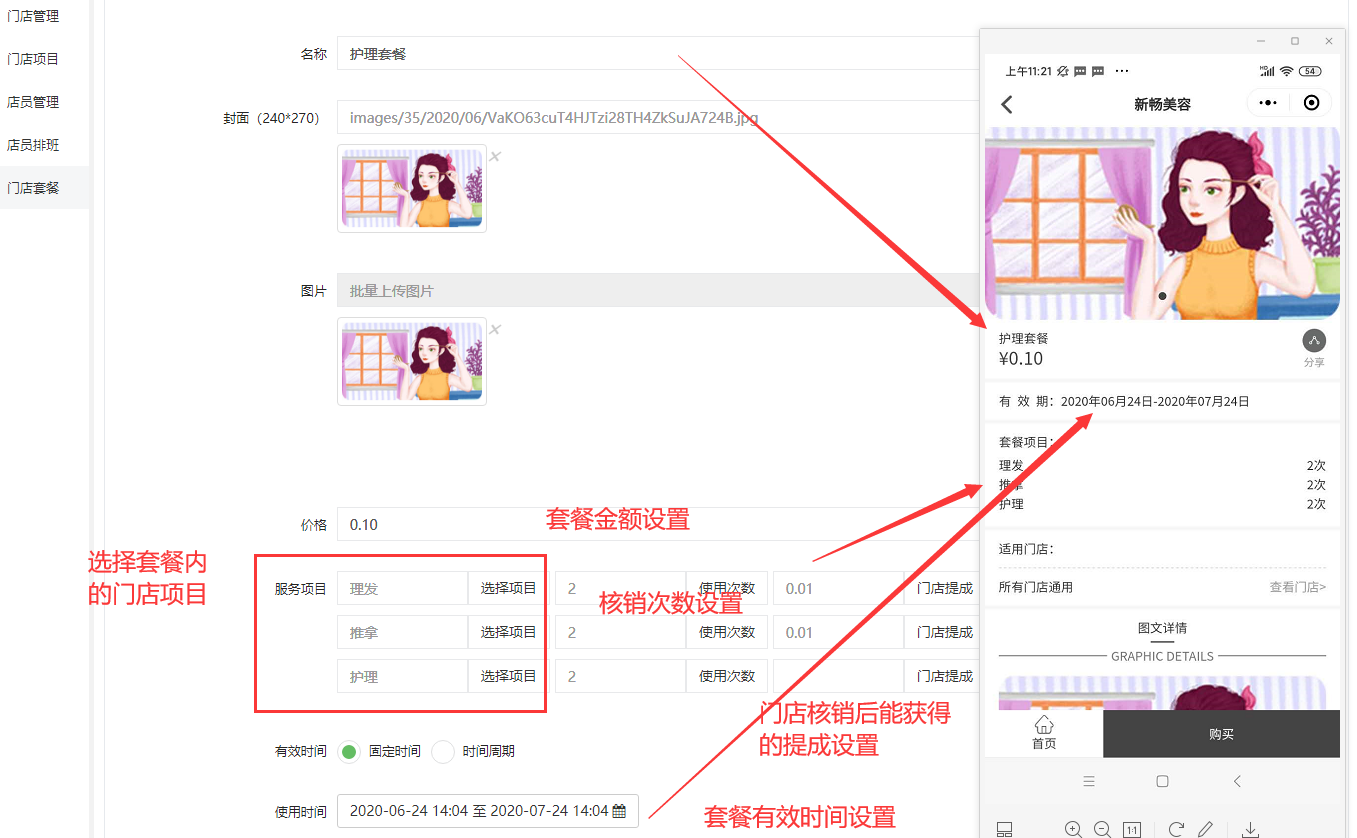Screen dimensions: 1357x838
Task: Click the empty commission field in 护理 row
Action: (839, 676)
